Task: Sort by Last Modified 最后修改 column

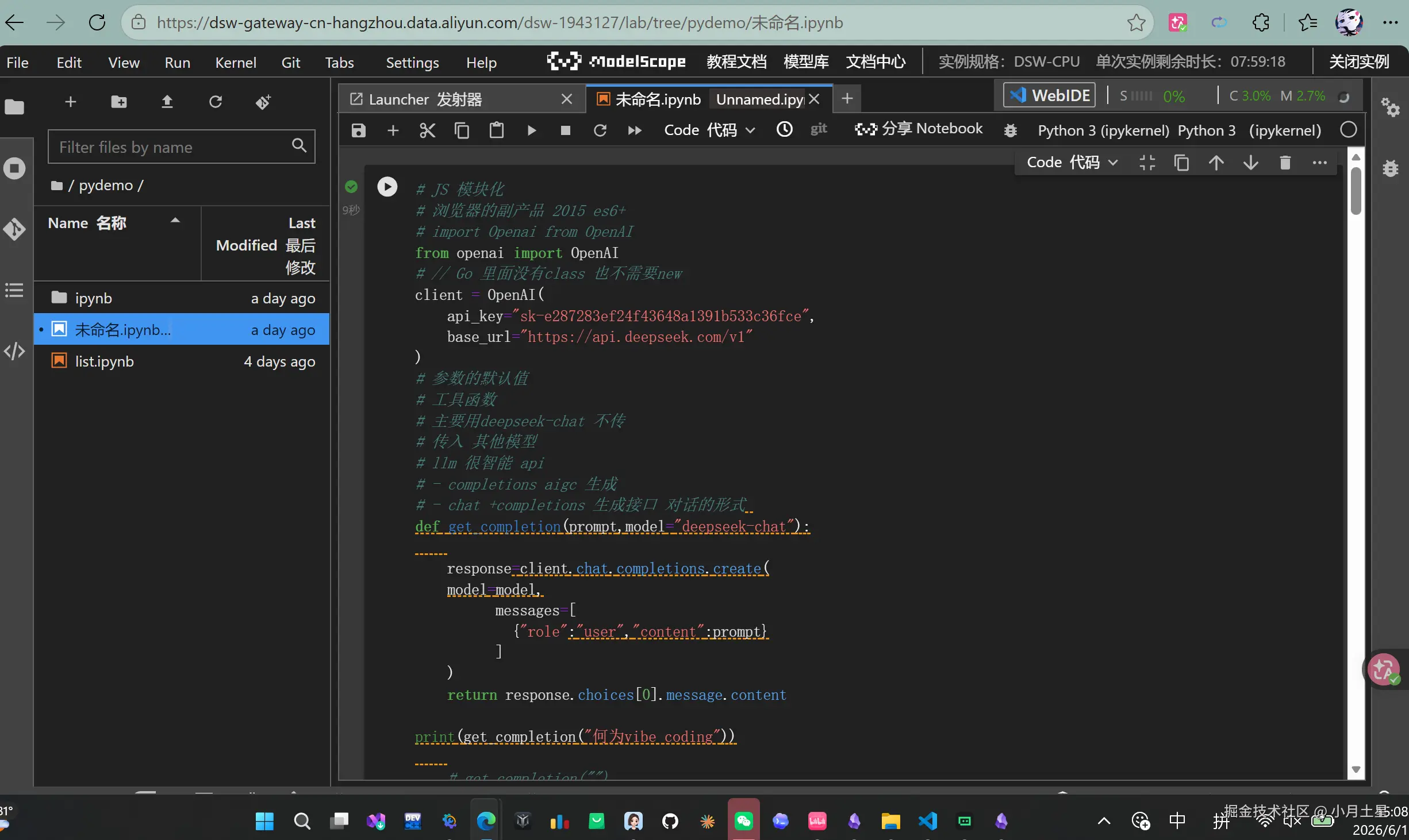Action: (266, 245)
